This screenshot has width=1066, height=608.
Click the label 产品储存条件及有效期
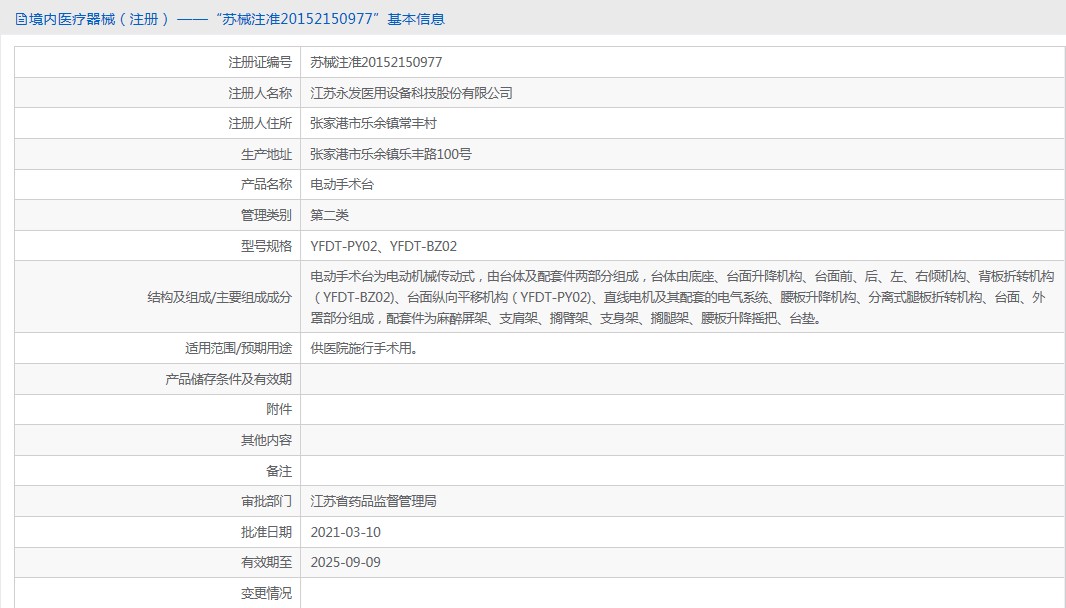coord(228,379)
